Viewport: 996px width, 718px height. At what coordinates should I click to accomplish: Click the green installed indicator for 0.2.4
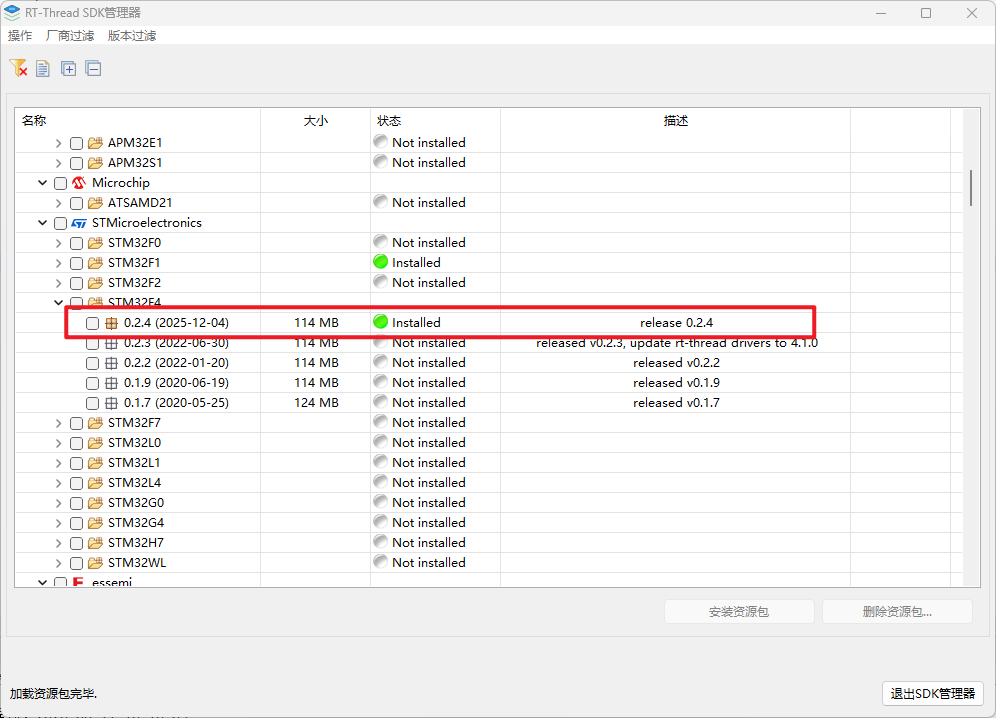[x=380, y=322]
